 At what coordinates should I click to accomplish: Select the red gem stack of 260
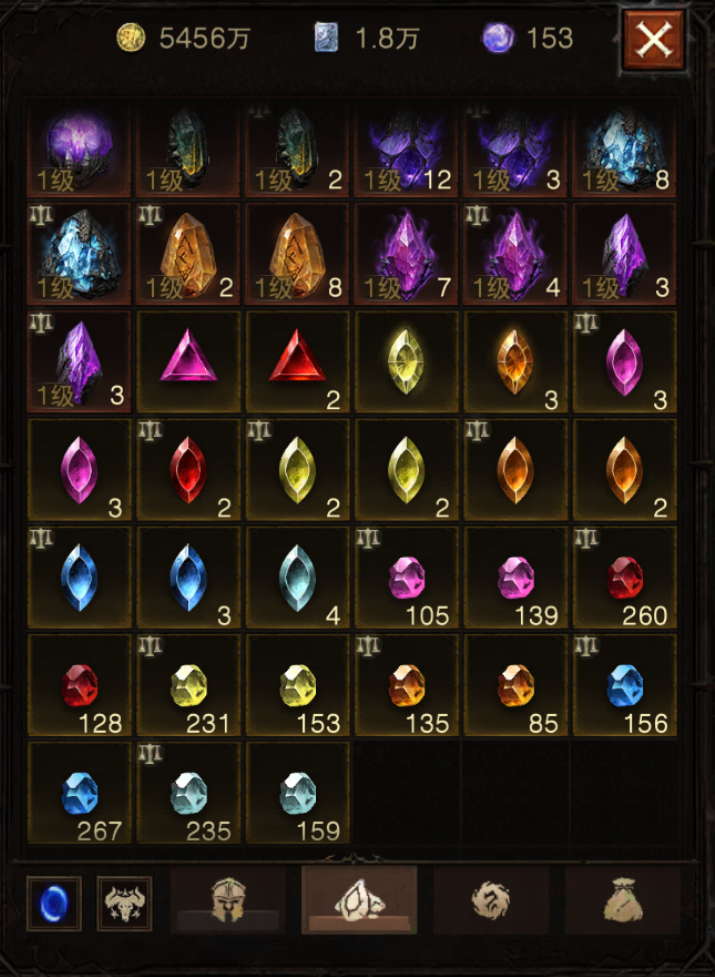click(625, 578)
